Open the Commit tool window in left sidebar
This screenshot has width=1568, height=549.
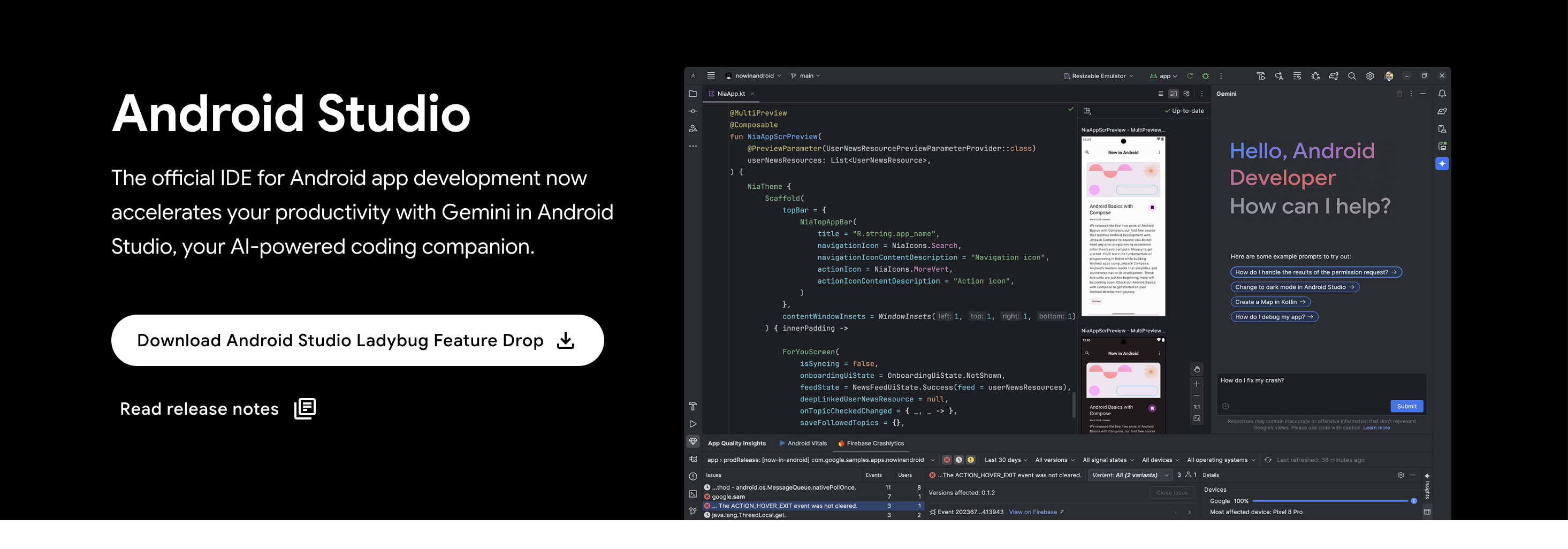692,111
